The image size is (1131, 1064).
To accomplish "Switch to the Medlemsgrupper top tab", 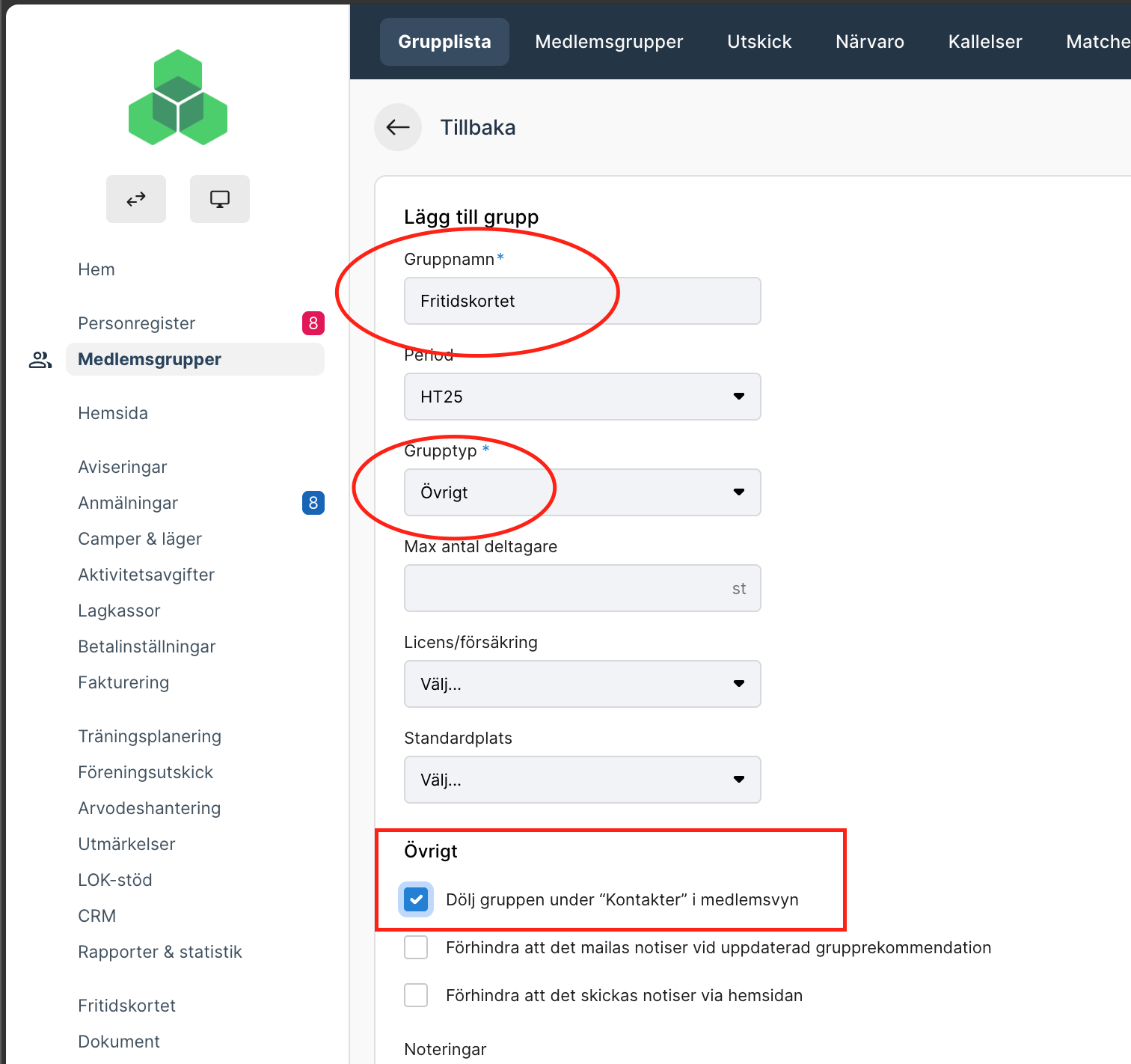I will click(609, 42).
